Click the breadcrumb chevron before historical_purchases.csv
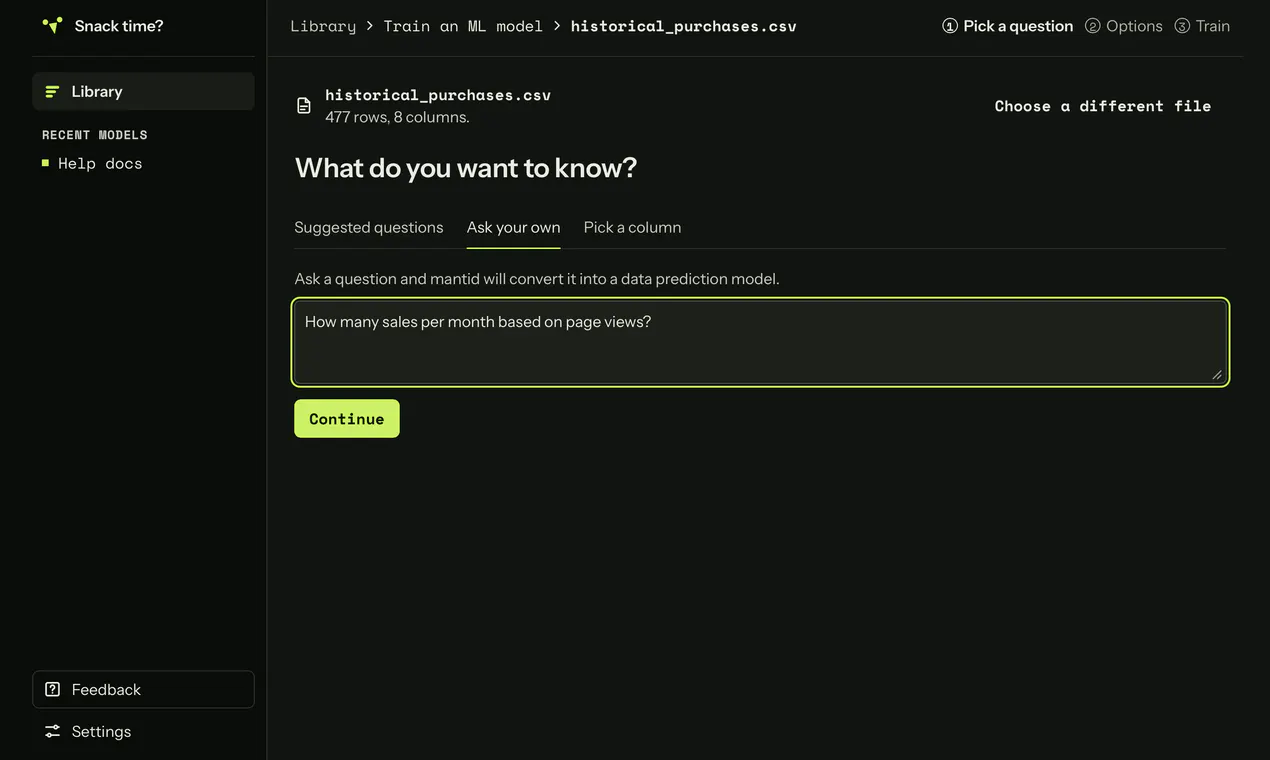 point(557,26)
